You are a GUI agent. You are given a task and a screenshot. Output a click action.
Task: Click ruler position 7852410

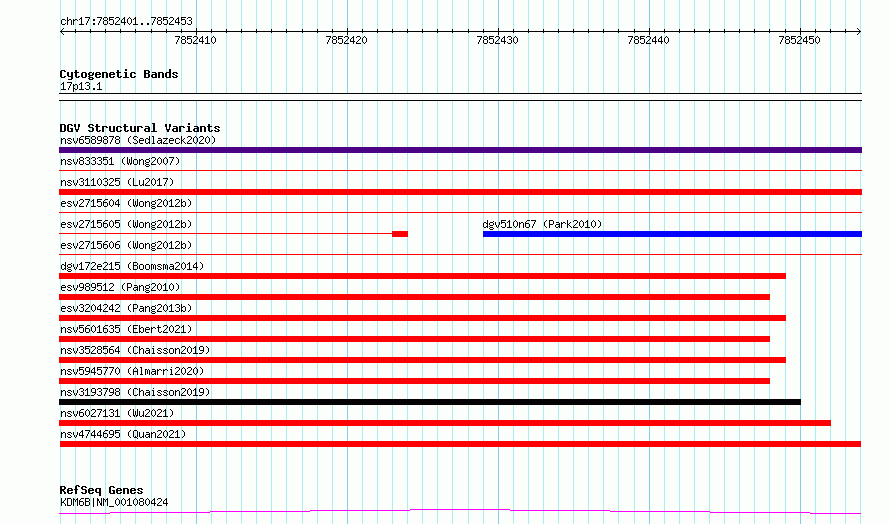(195, 40)
